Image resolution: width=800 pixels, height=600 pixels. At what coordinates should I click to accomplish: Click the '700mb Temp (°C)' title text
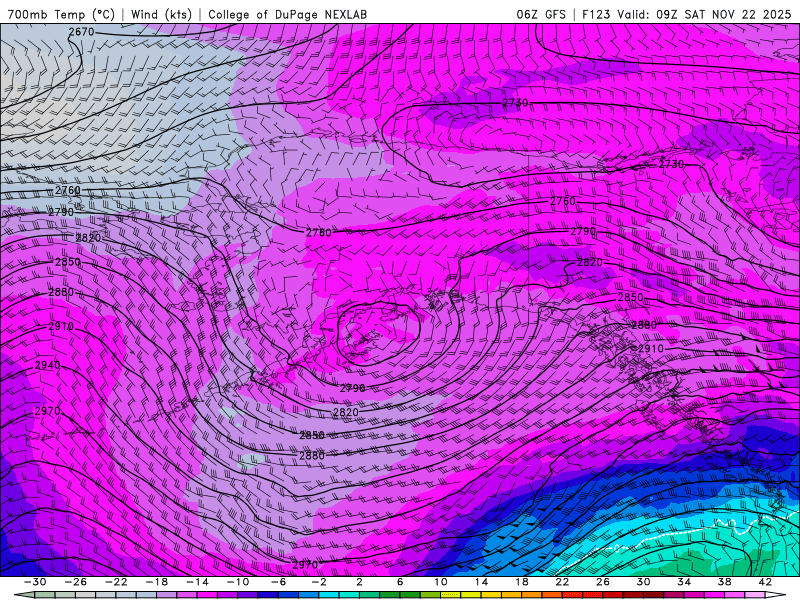point(61,14)
